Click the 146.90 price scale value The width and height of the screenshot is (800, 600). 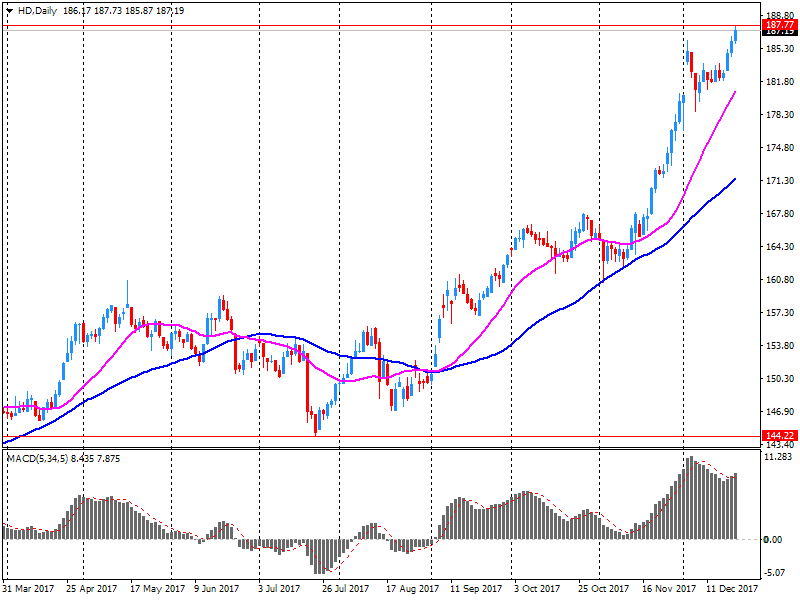tap(780, 411)
